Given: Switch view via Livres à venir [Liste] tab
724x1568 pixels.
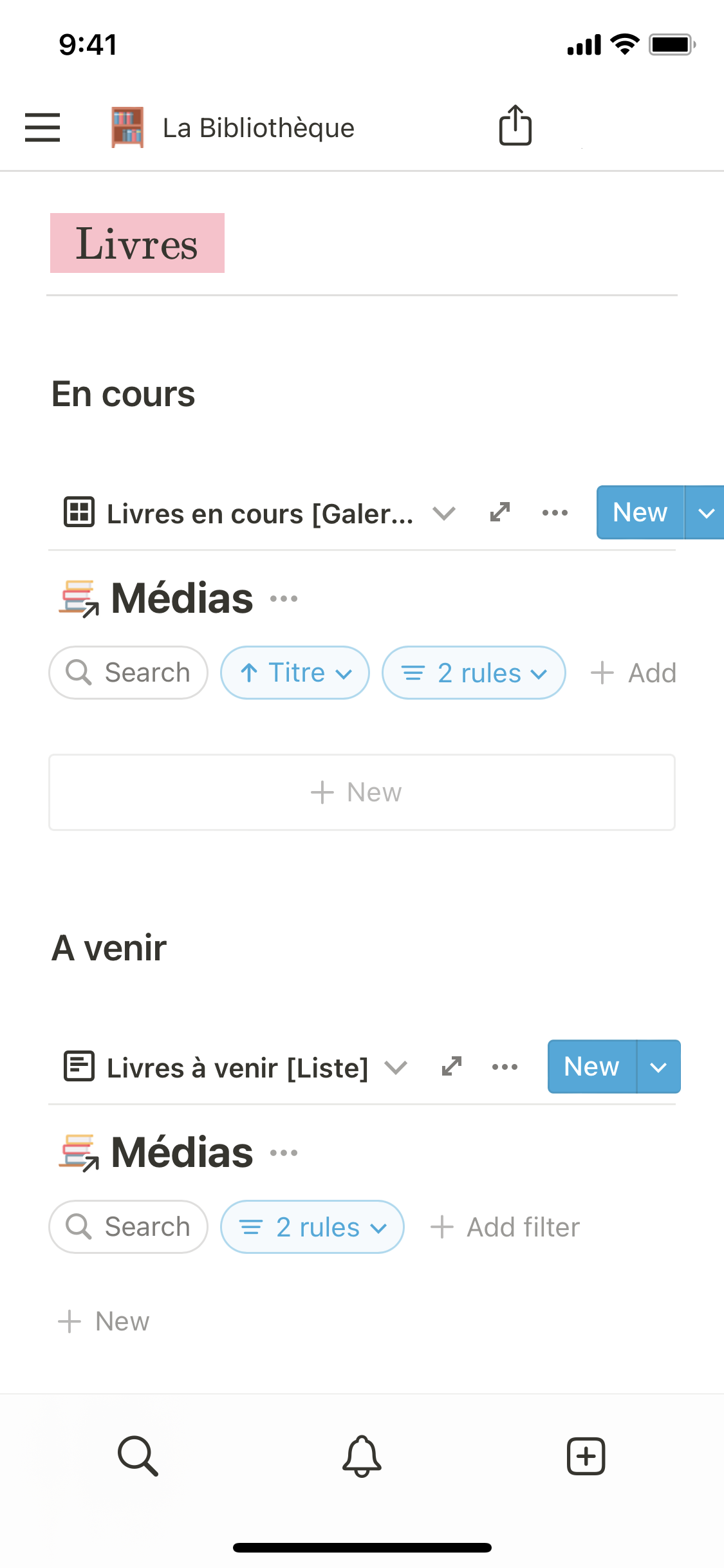Looking at the screenshot, I should click(236, 1067).
